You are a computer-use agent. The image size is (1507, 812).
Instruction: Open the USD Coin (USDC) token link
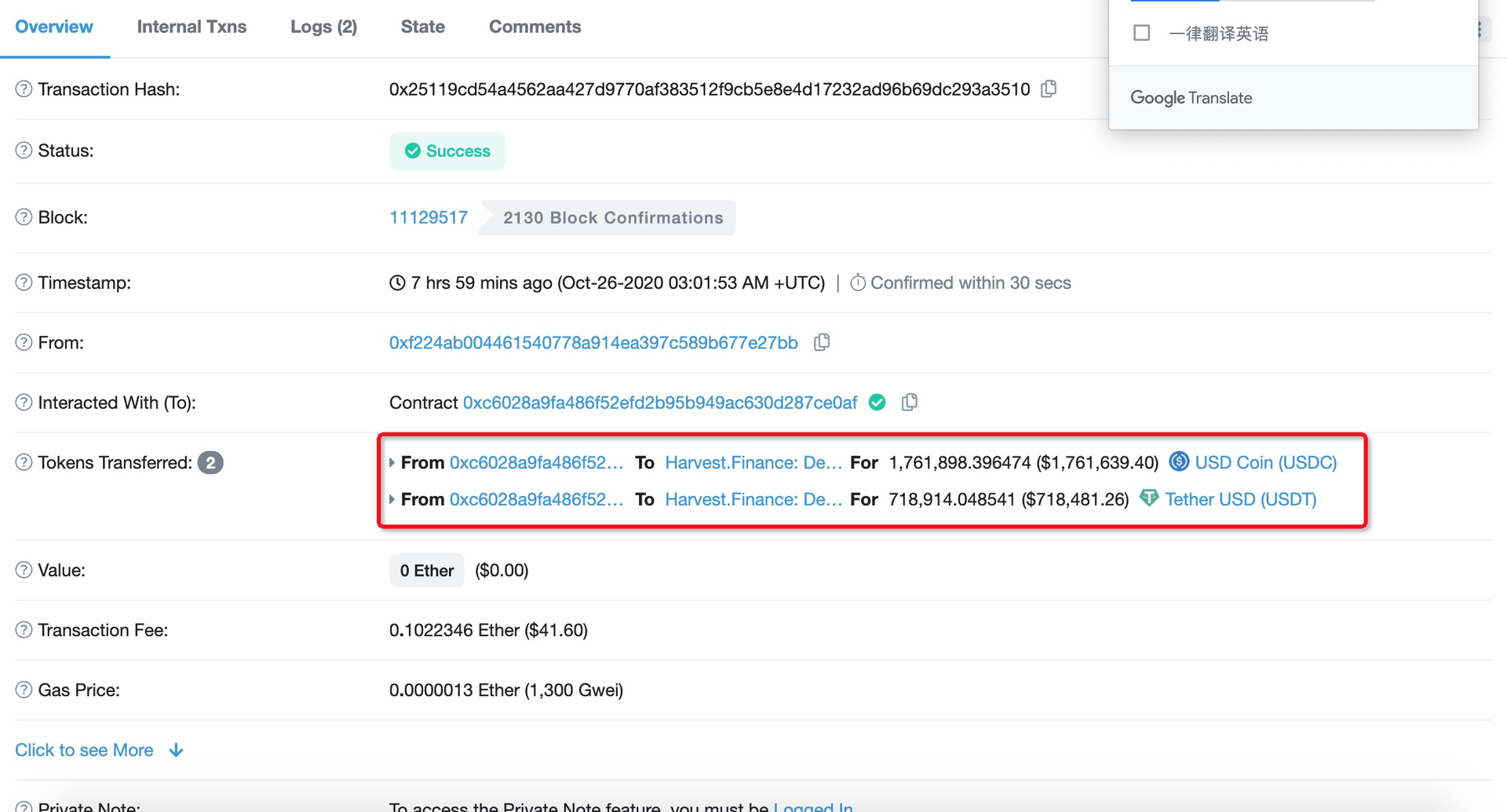click(x=1265, y=462)
